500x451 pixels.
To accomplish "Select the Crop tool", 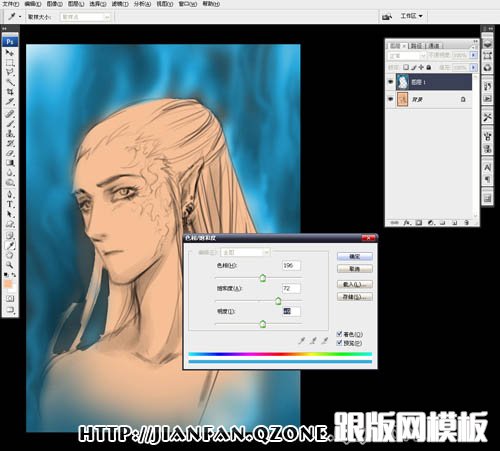I will [x=10, y=91].
